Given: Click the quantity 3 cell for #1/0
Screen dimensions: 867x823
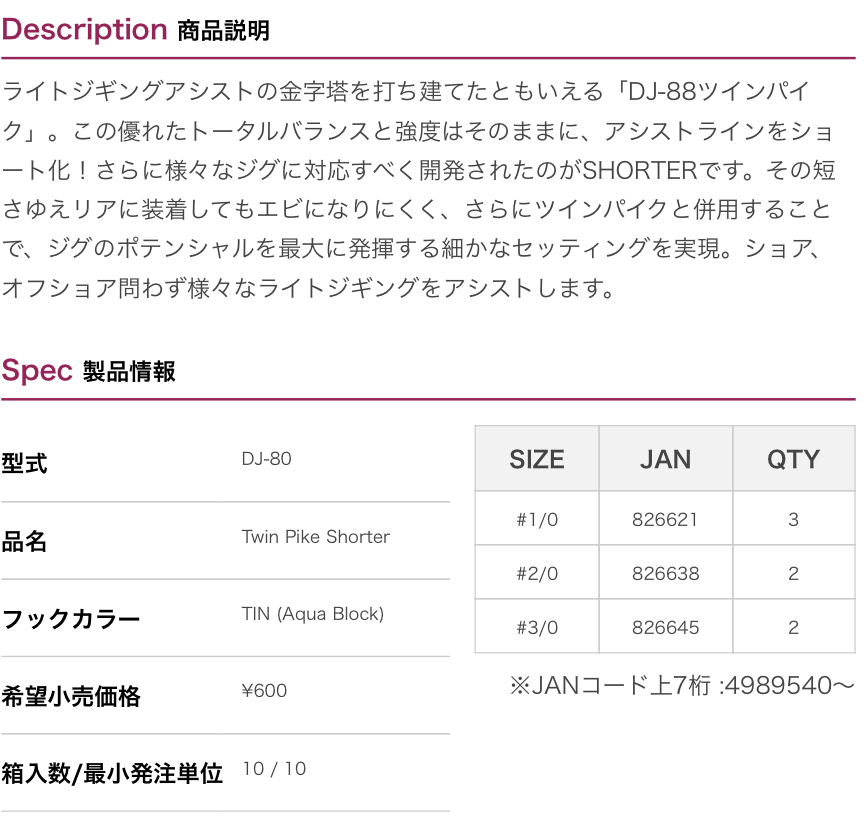Looking at the screenshot, I should (793, 519).
